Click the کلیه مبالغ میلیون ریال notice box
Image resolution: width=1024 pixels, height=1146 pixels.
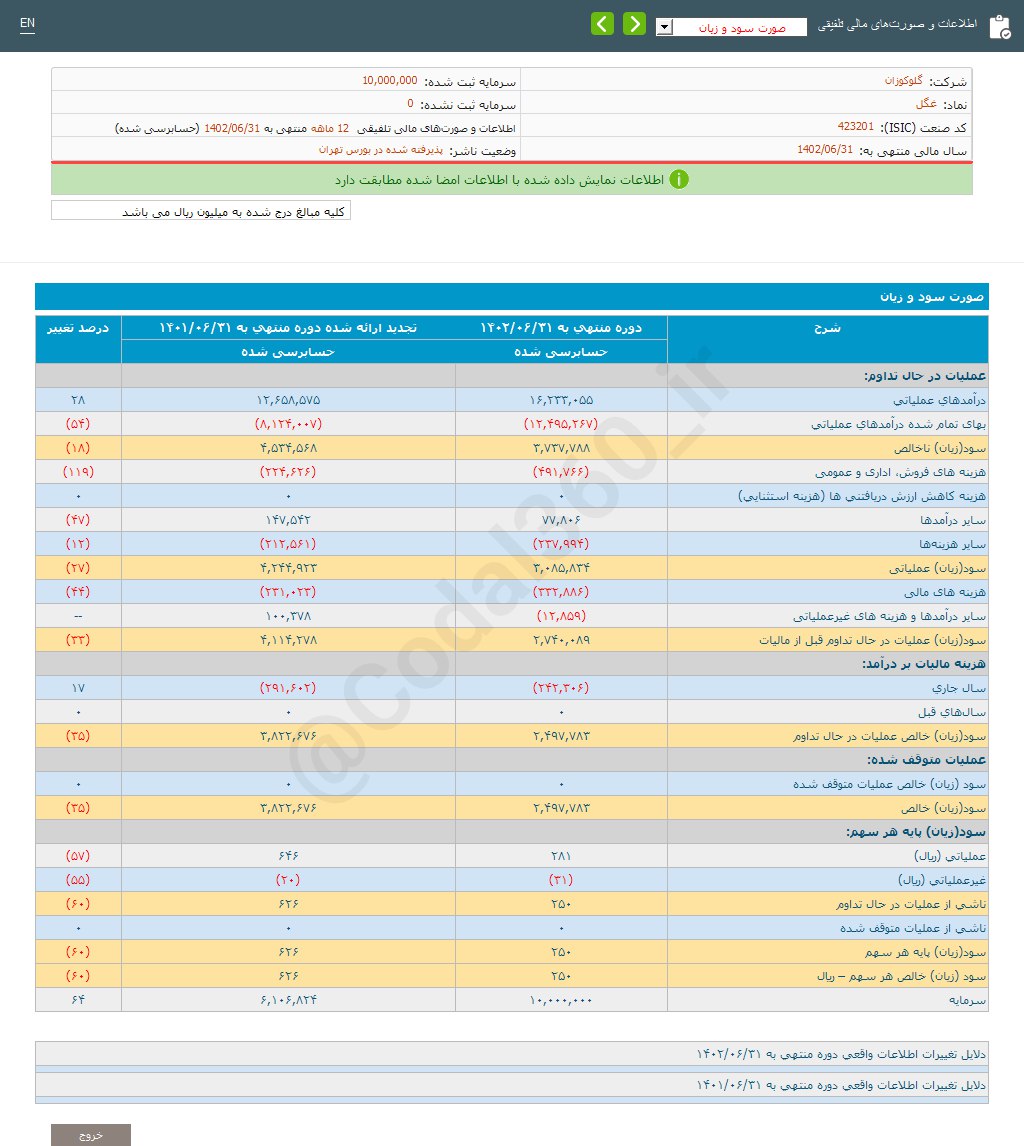click(x=200, y=210)
